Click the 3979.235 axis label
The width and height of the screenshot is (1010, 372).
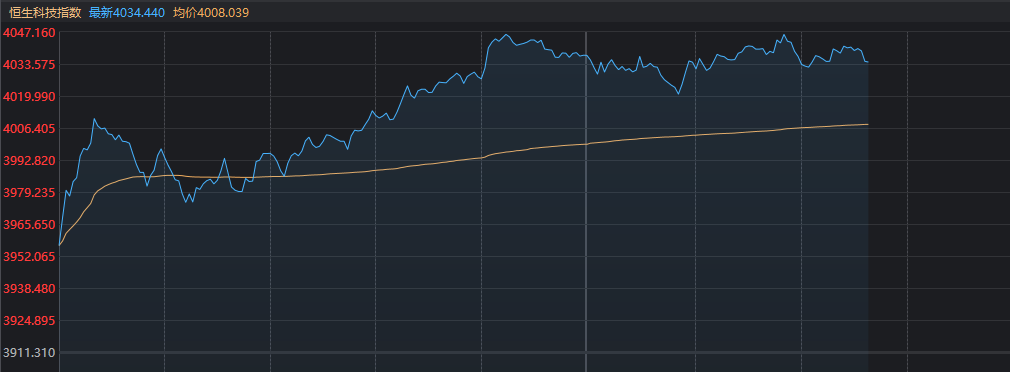click(29, 192)
